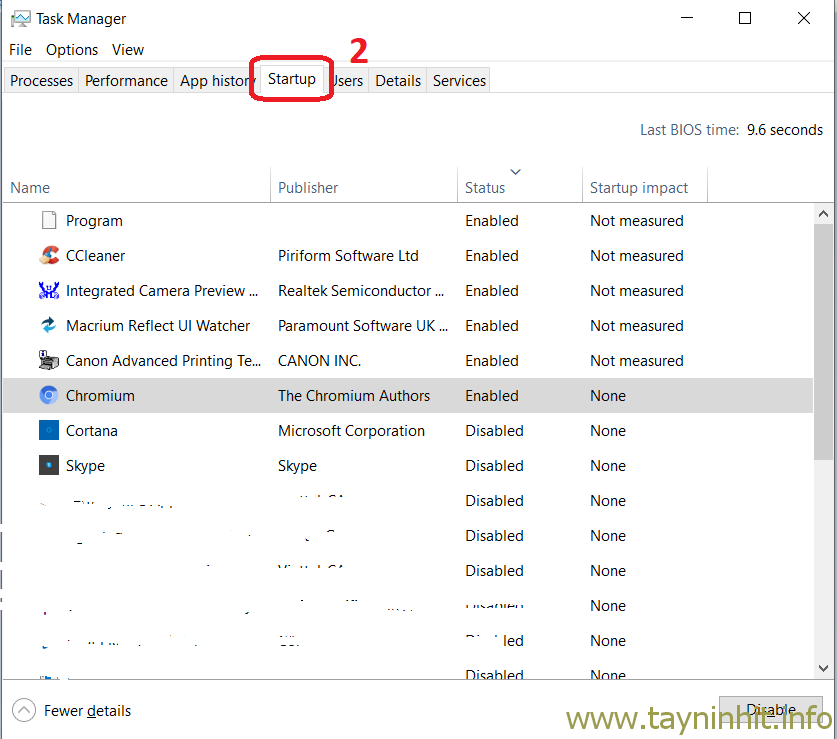Open the Details tab
The width and height of the screenshot is (837, 739).
[x=398, y=81]
